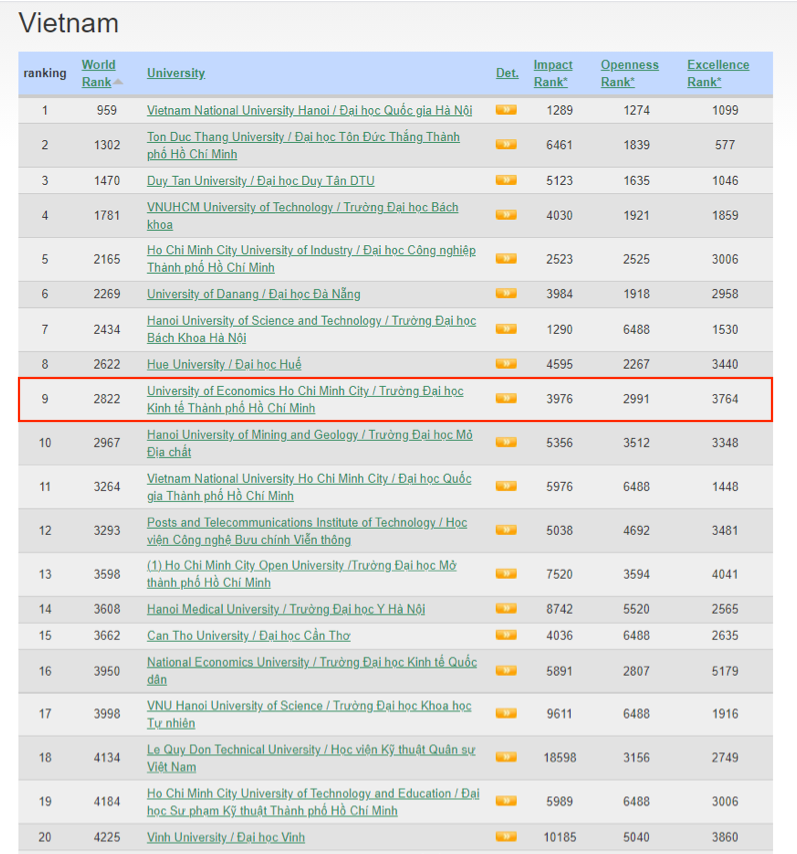Click the sort arrow beside World Rank
This screenshot has height=854, width=797.
118,82
